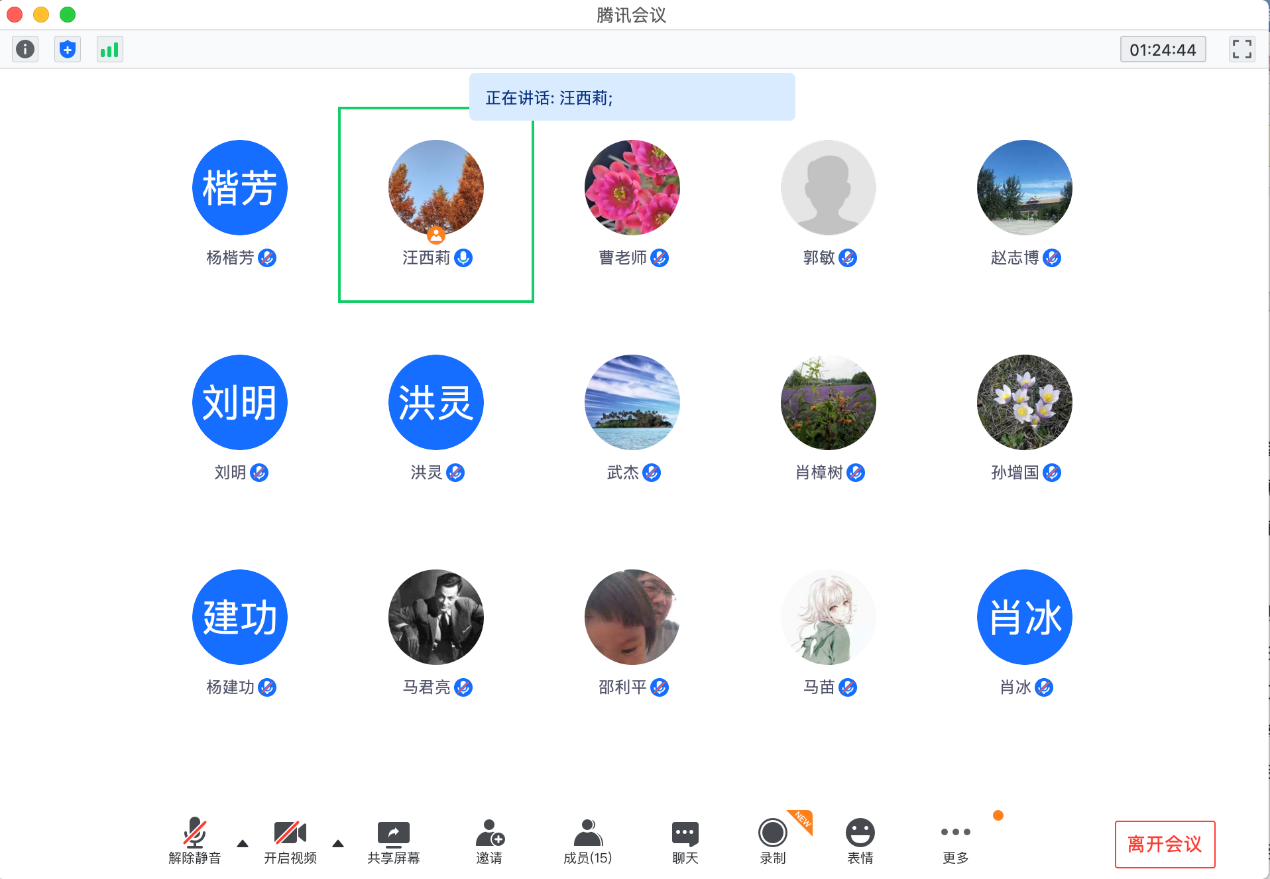Click the microphone icon beside 汪西莉

click(x=463, y=258)
